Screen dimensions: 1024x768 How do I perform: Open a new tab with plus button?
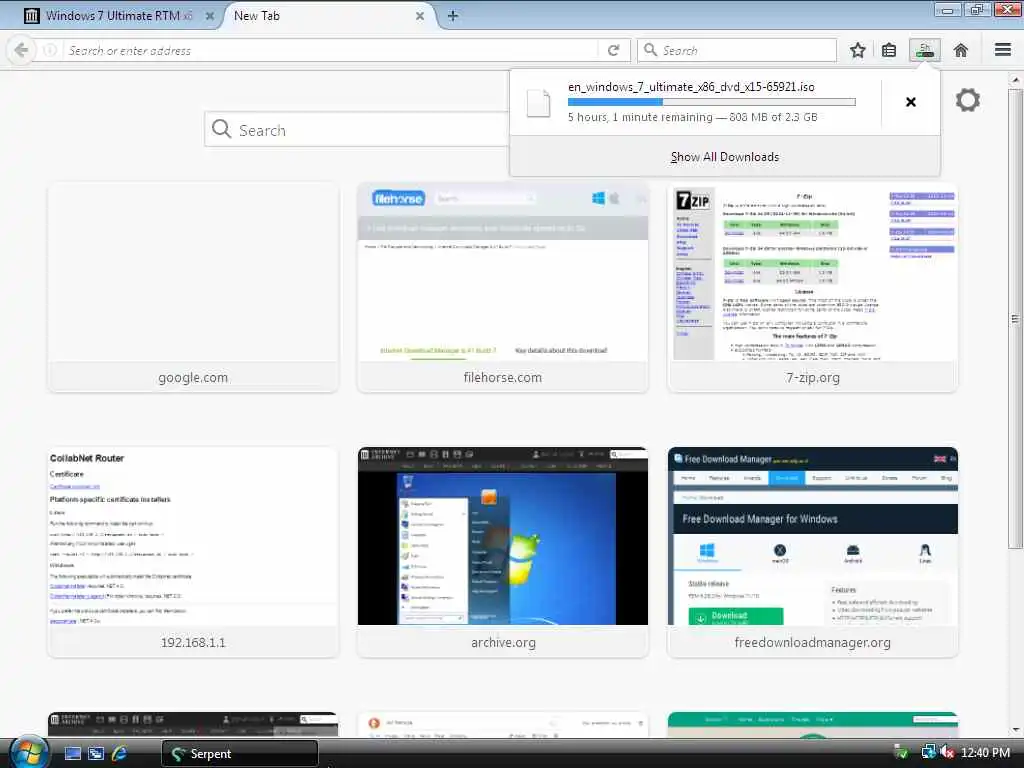[x=453, y=16]
